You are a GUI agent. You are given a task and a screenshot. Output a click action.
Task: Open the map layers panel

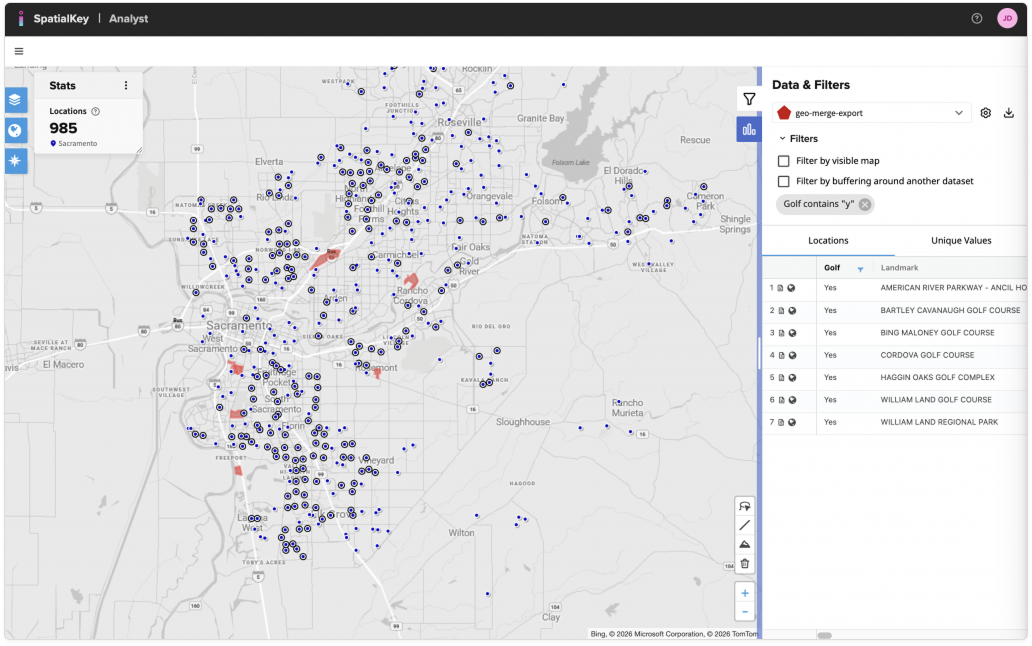click(16, 101)
